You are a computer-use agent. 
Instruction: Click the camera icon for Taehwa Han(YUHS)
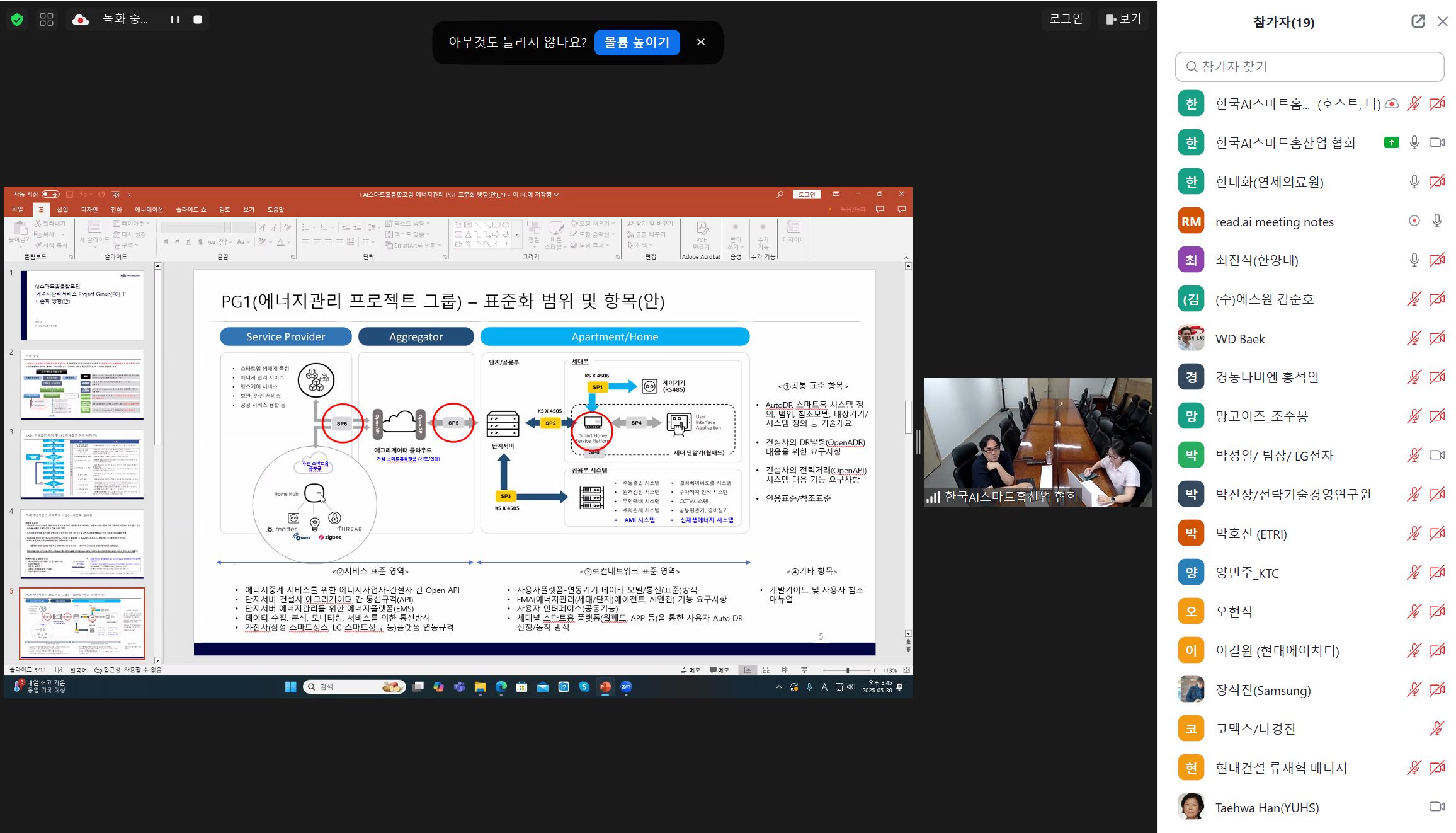1436,807
